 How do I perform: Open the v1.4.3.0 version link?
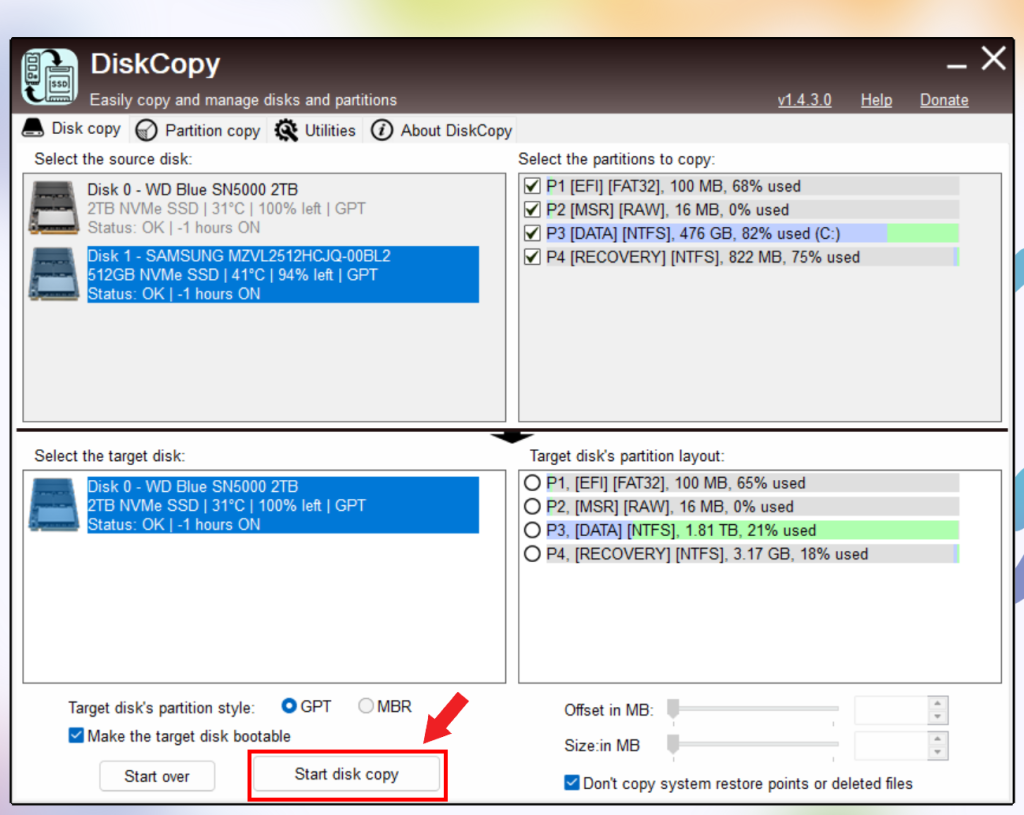(804, 100)
